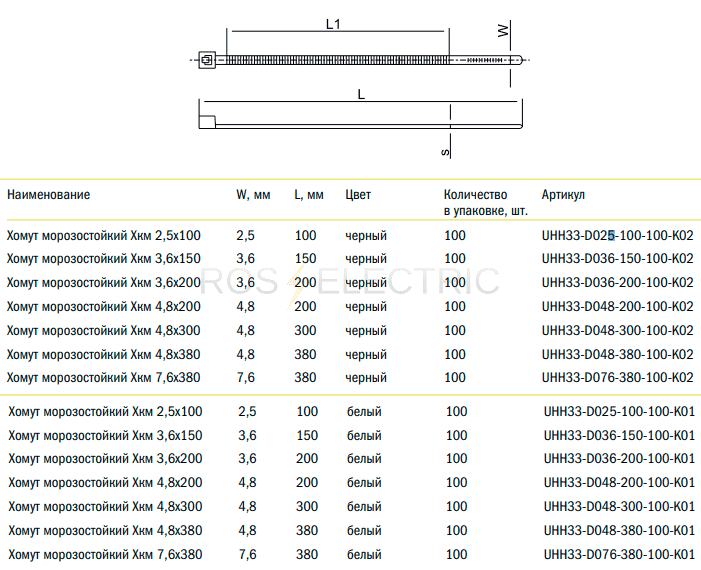
Task: Select article UHH33-D076-380-100-K02
Action: pos(617,378)
